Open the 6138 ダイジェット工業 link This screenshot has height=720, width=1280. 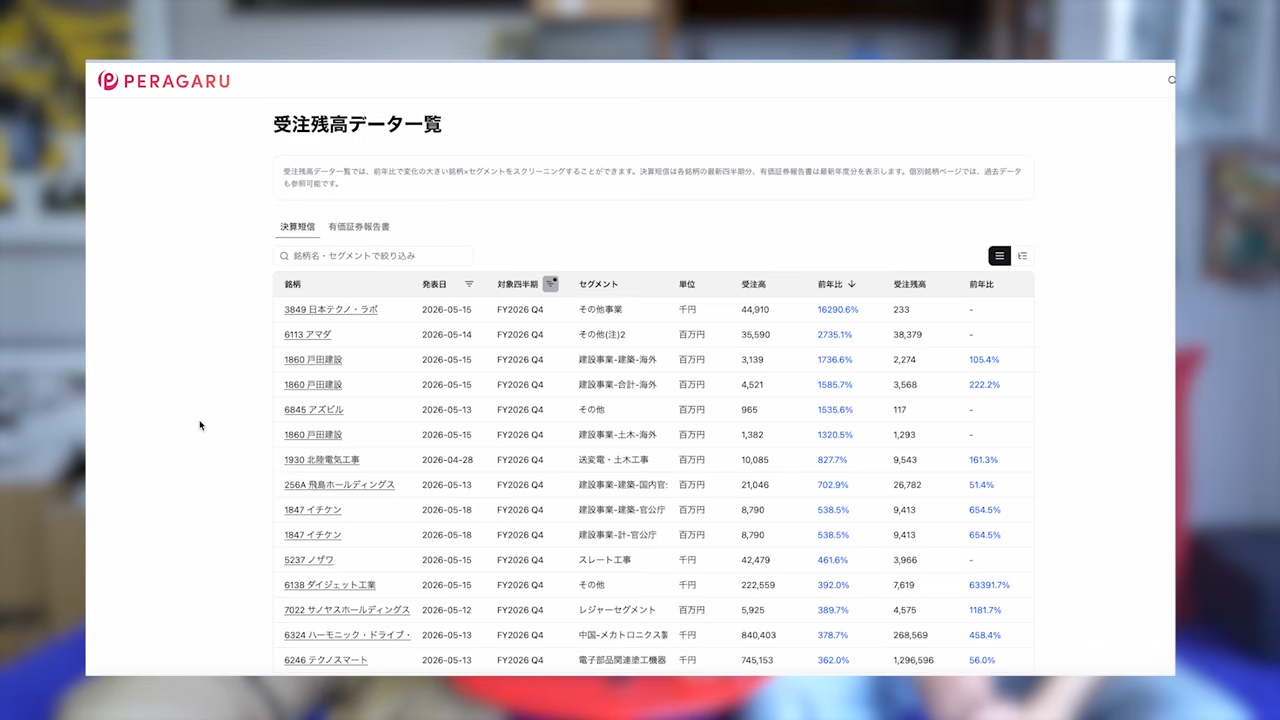point(330,585)
